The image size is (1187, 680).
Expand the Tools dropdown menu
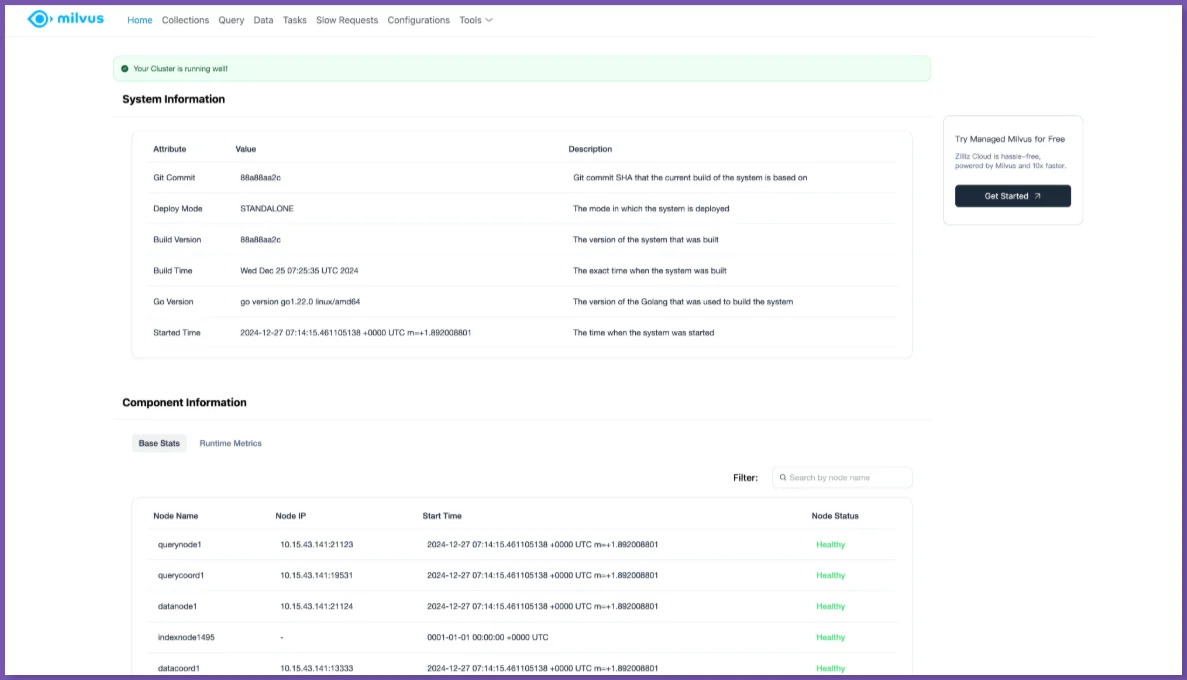tap(475, 20)
